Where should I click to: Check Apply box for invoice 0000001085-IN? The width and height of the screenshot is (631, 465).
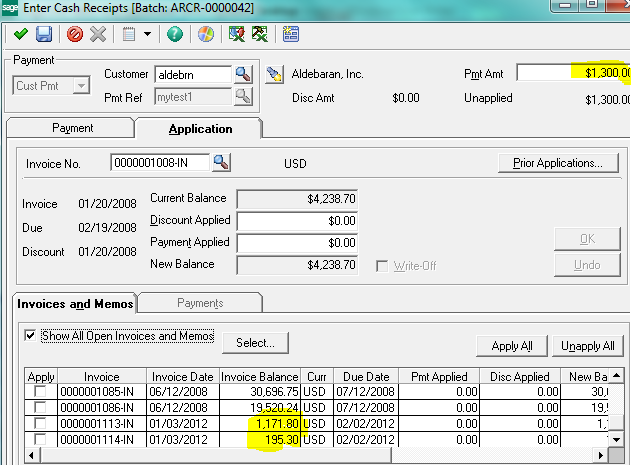[x=39, y=392]
